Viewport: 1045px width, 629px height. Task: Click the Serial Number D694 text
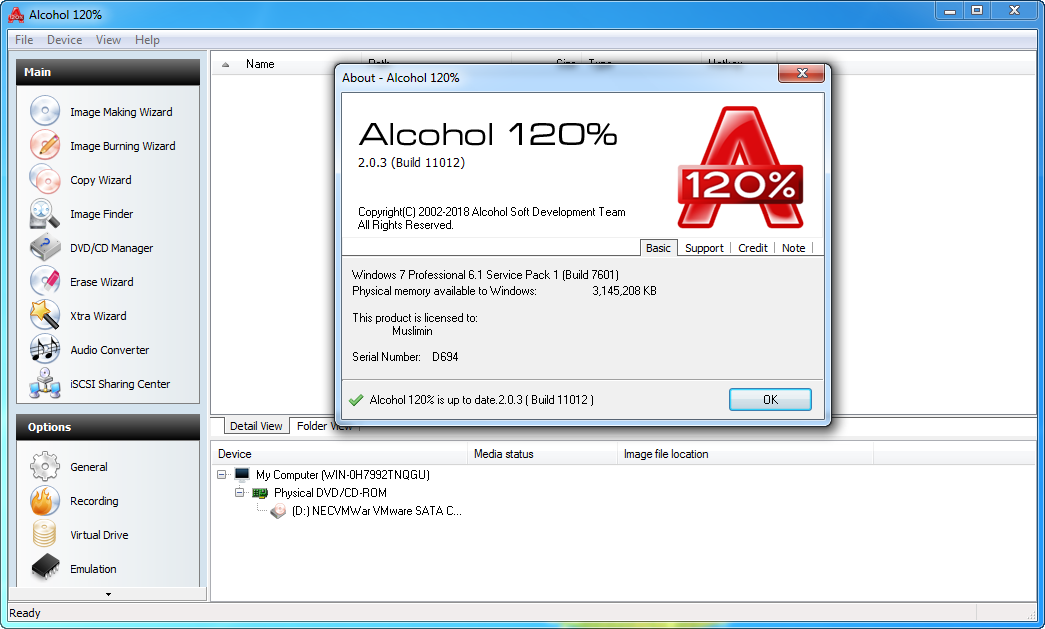point(405,356)
